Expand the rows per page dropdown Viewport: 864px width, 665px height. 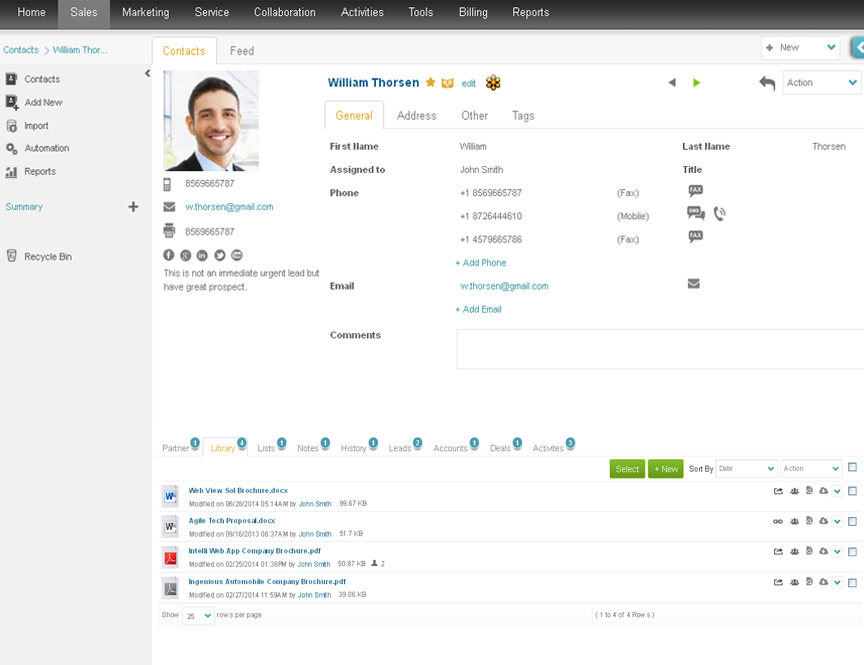pyautogui.click(x=198, y=615)
